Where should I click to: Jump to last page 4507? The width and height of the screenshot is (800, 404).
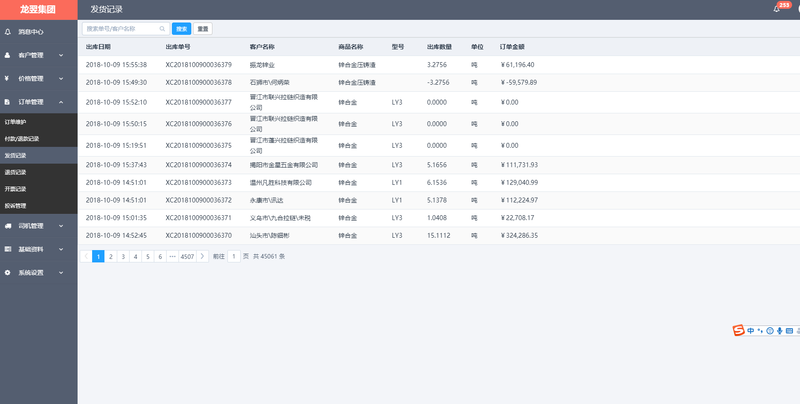point(187,257)
